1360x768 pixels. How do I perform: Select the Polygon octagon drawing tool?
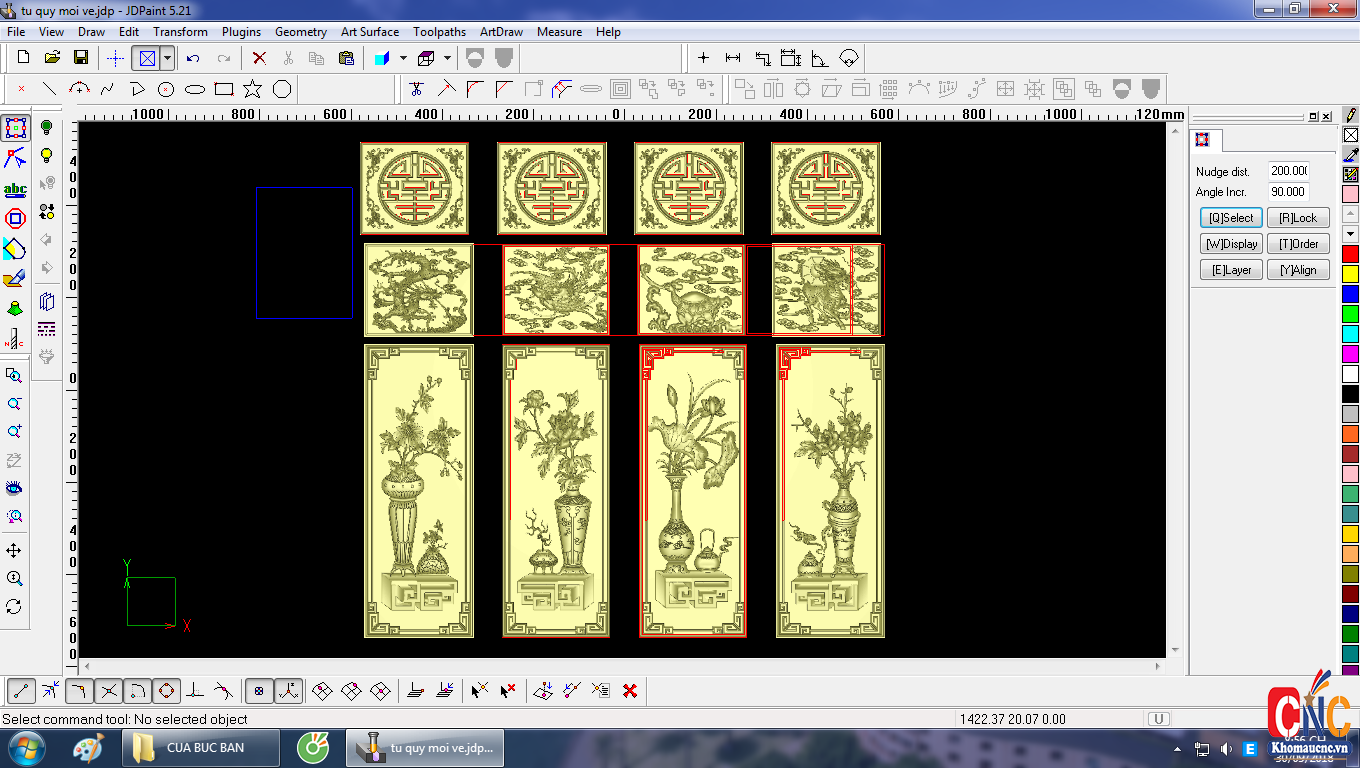click(x=282, y=89)
